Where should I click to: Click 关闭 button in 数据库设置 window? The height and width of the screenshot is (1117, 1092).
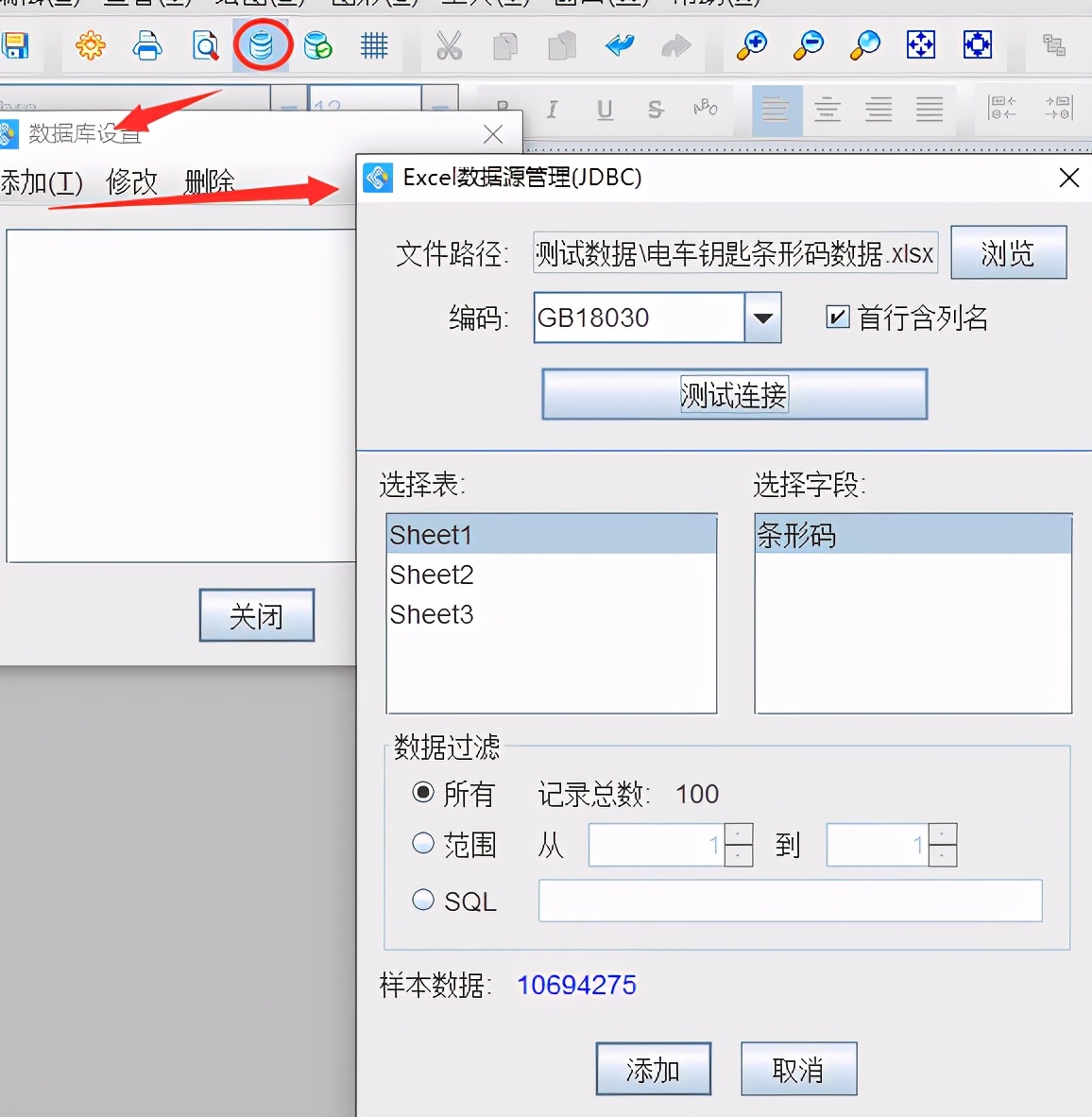pyautogui.click(x=257, y=615)
